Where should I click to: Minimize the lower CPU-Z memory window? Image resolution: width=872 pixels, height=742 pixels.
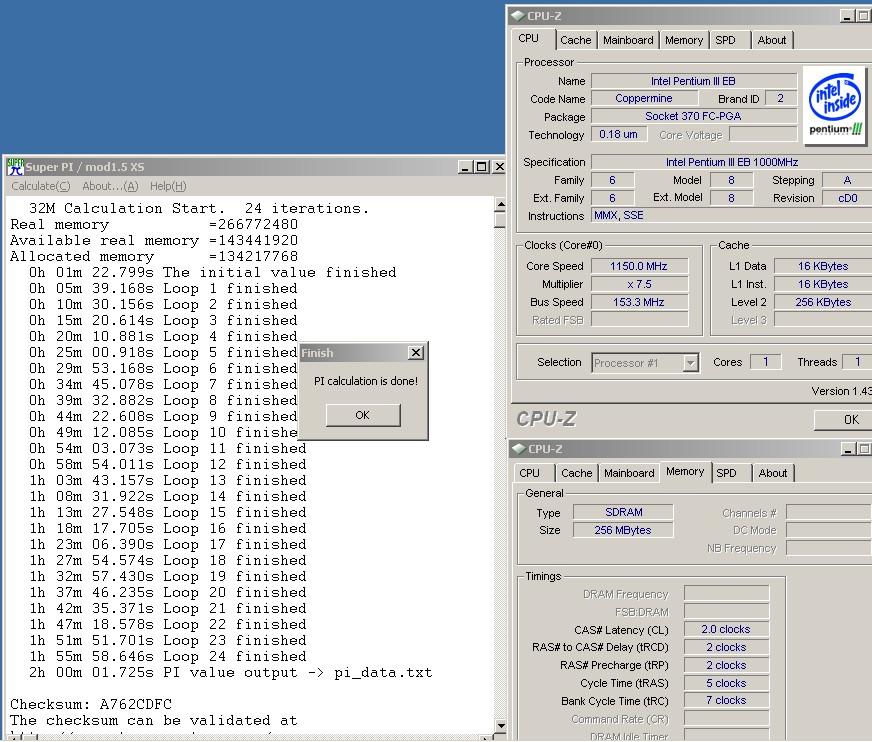point(848,448)
